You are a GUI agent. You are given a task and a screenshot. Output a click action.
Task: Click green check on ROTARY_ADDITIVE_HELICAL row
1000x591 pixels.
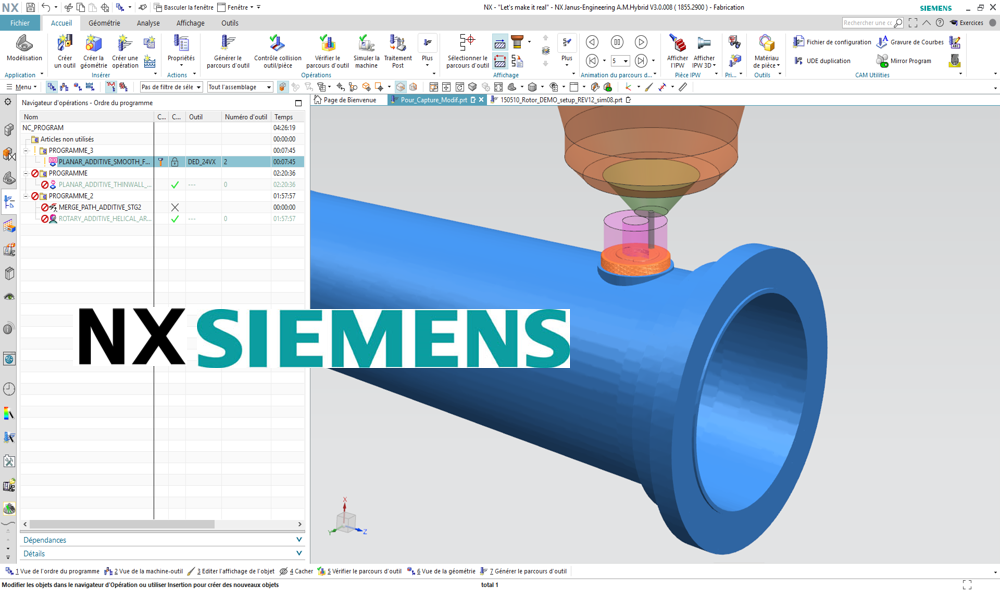pyautogui.click(x=175, y=219)
